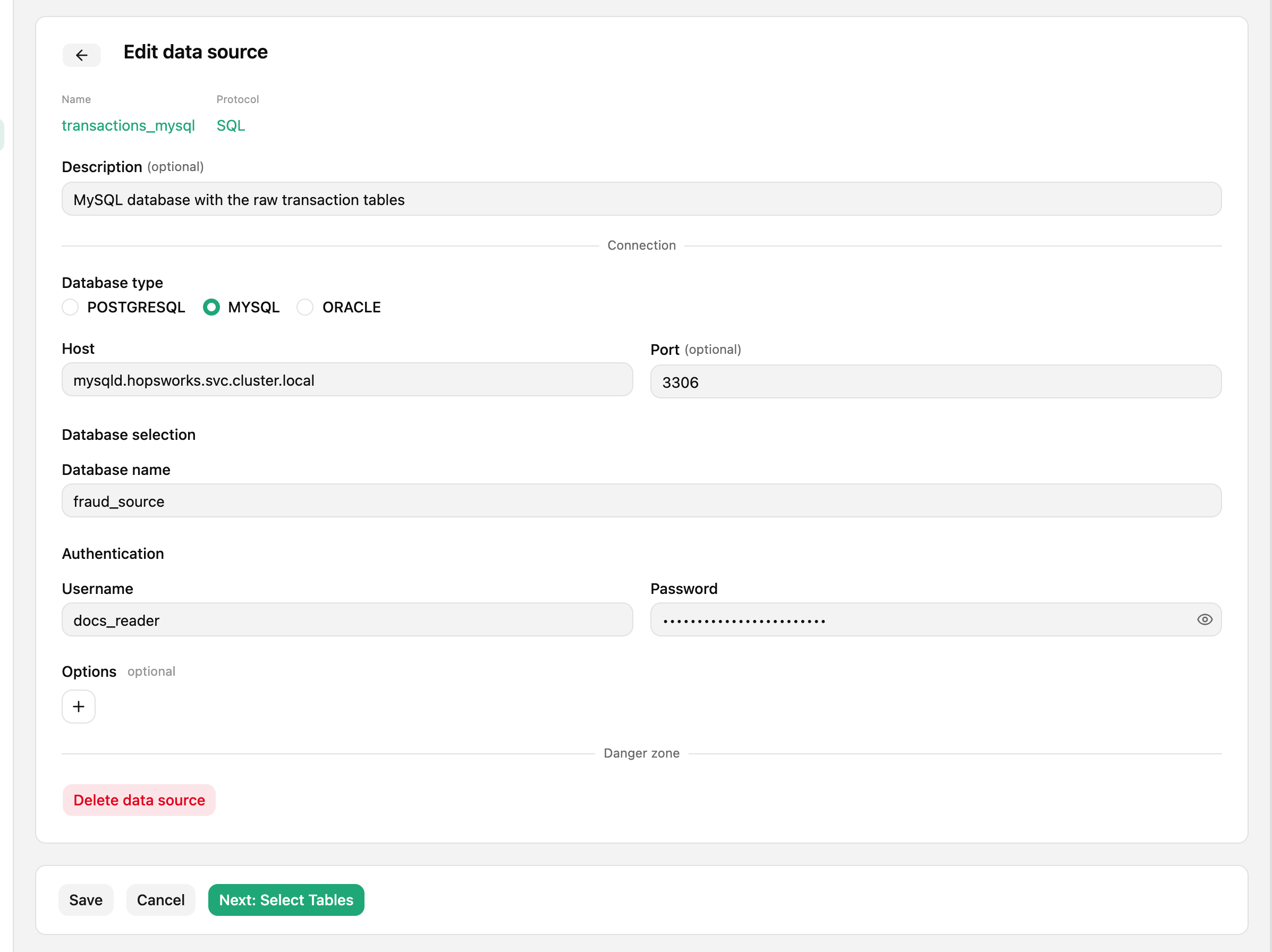Click the Edit data source heading
This screenshot has width=1272, height=952.
click(196, 52)
